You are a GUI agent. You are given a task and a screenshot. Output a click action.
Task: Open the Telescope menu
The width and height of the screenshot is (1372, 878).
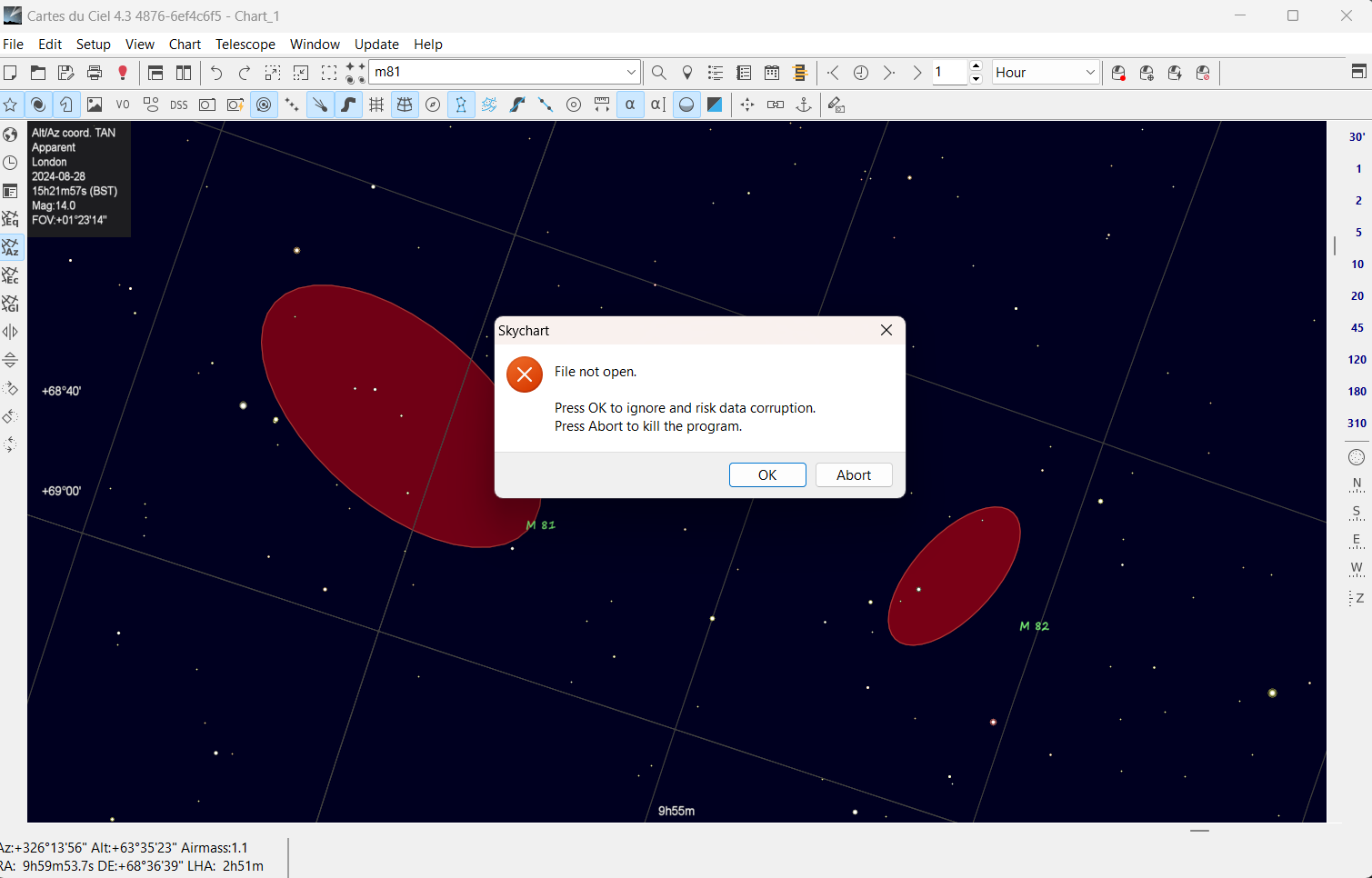tap(245, 45)
